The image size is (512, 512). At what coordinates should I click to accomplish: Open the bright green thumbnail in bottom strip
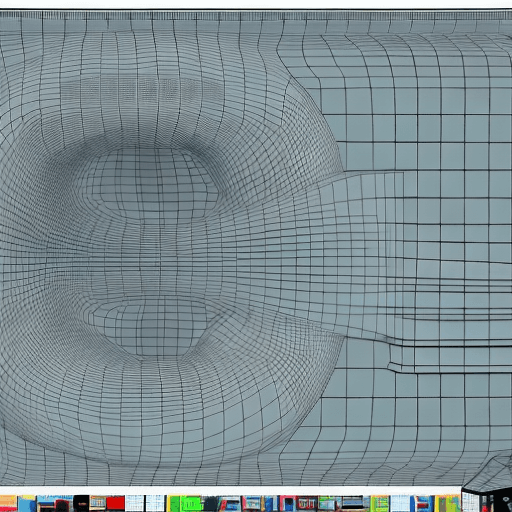(x=191, y=503)
